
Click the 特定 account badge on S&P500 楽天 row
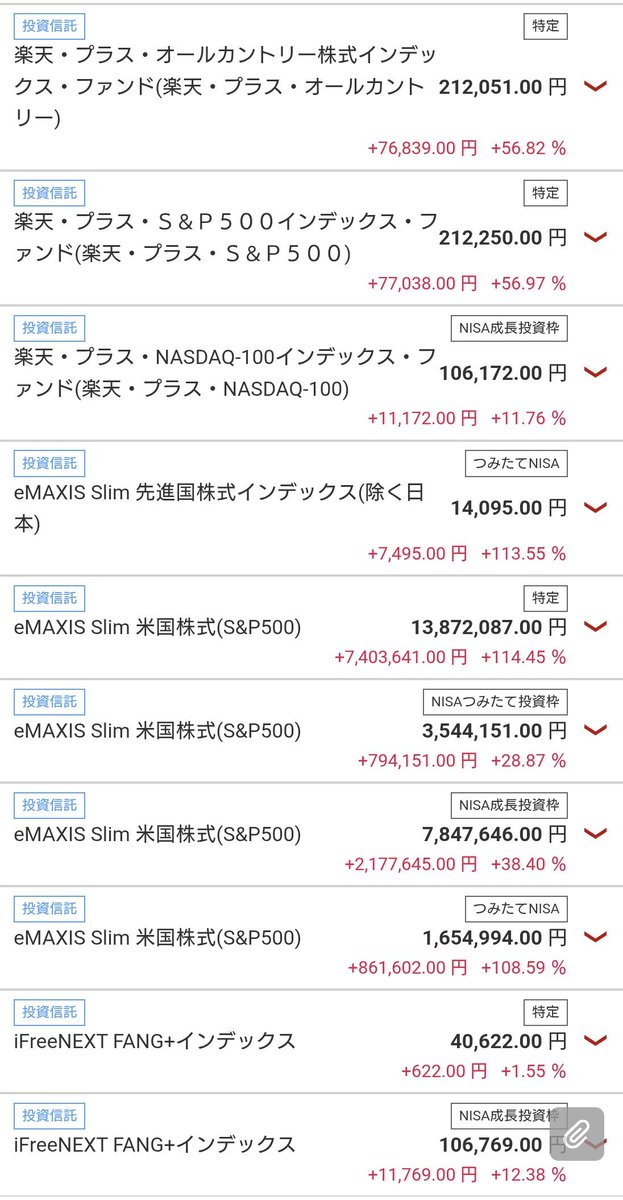[545, 192]
